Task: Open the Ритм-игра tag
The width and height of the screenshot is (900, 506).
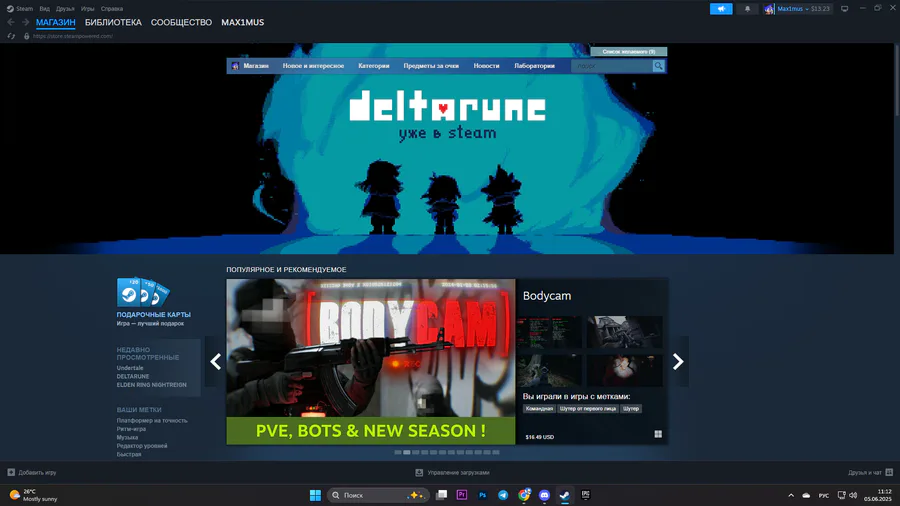Action: pos(131,429)
